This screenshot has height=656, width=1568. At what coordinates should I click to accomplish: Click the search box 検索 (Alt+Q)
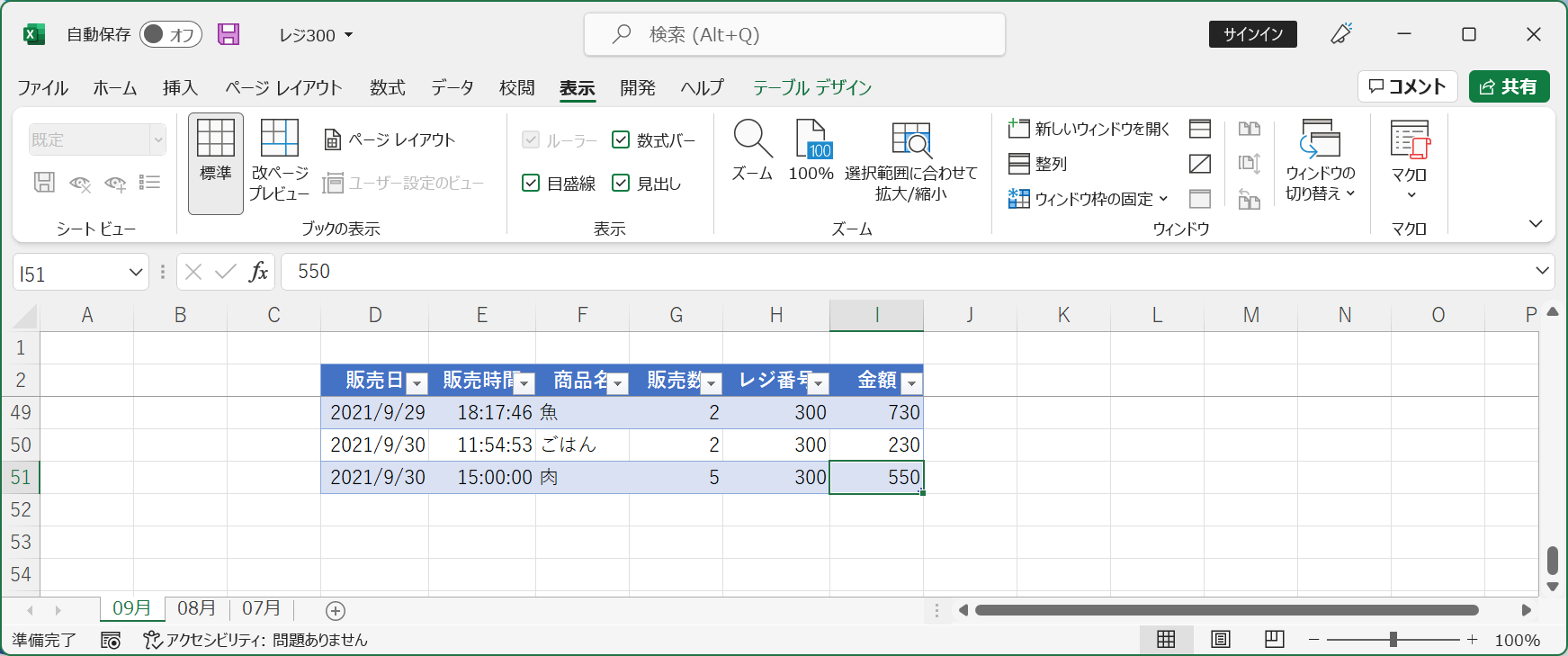[x=795, y=34]
